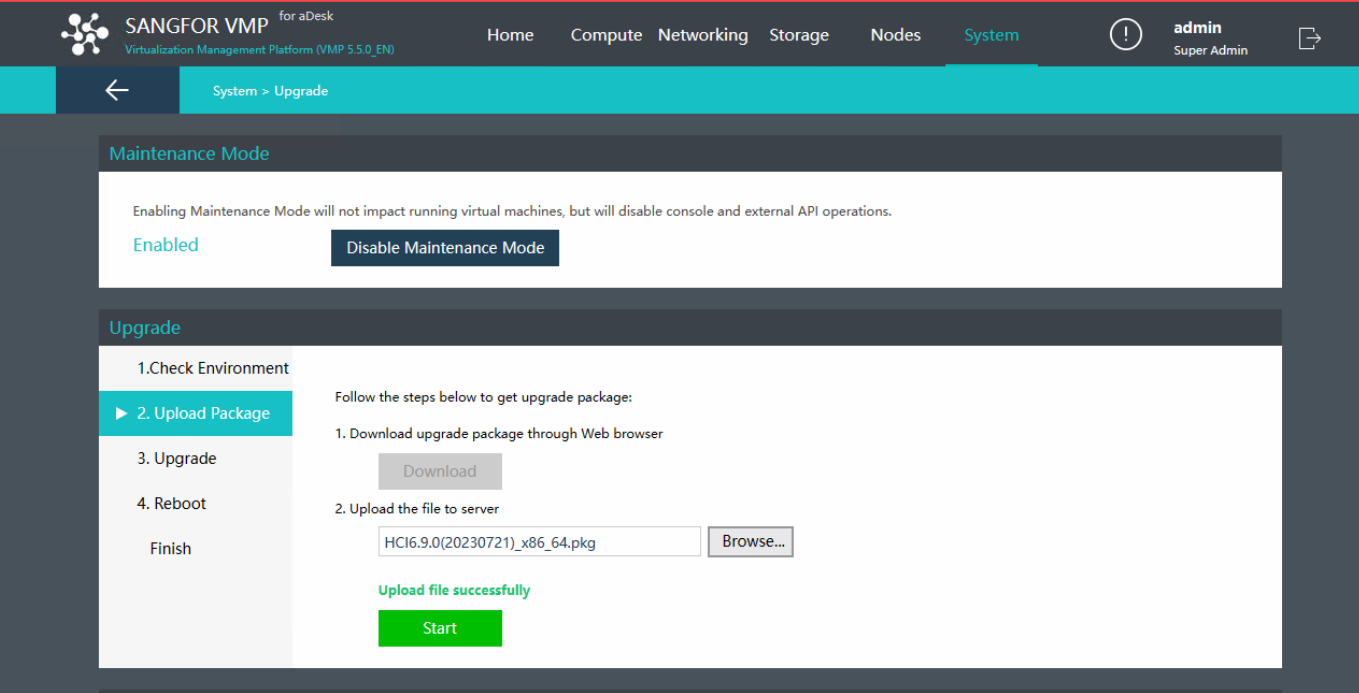Select the Finish step
This screenshot has width=1359, height=693.
click(196, 548)
